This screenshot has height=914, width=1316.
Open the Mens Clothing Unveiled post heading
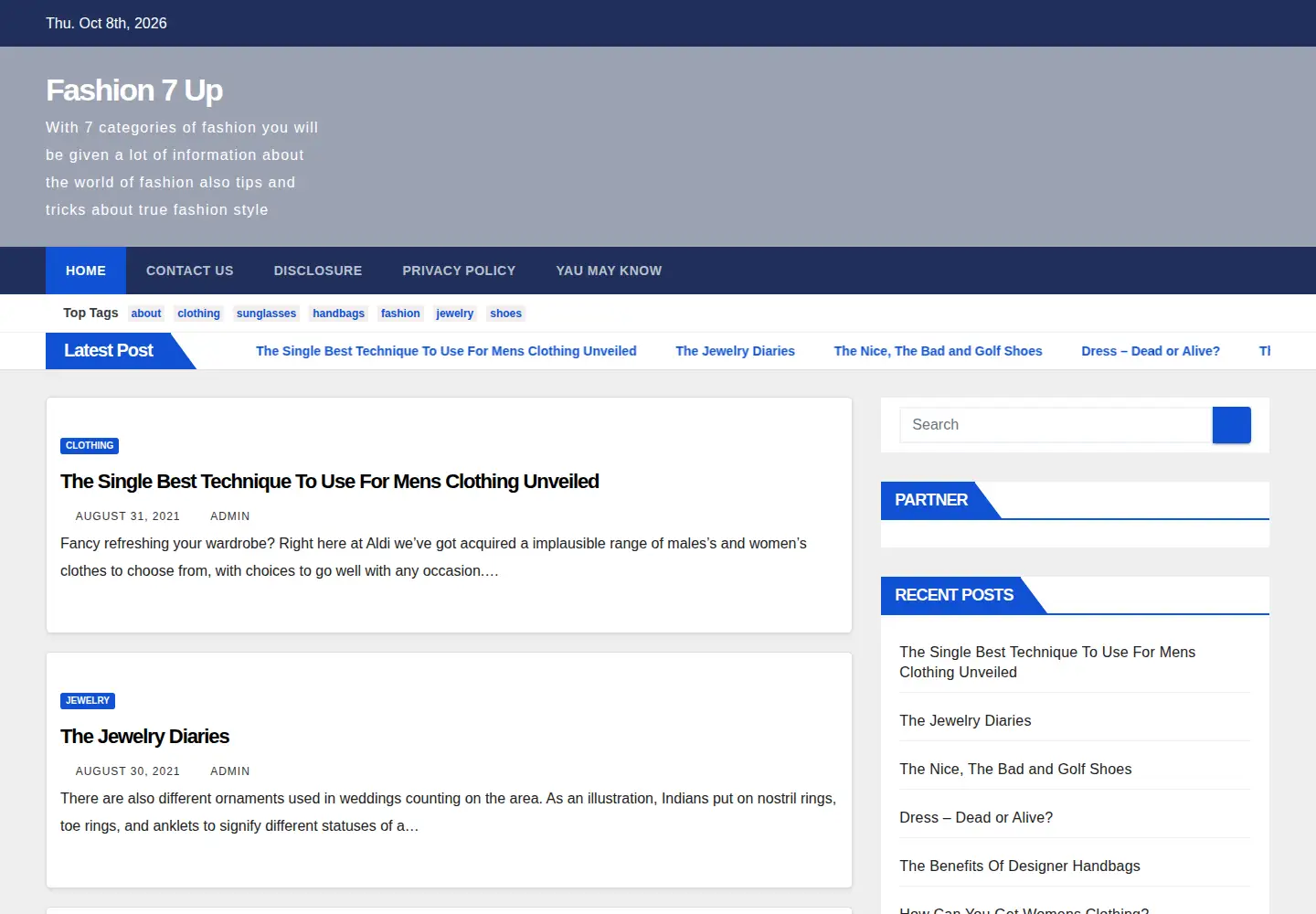(x=330, y=482)
